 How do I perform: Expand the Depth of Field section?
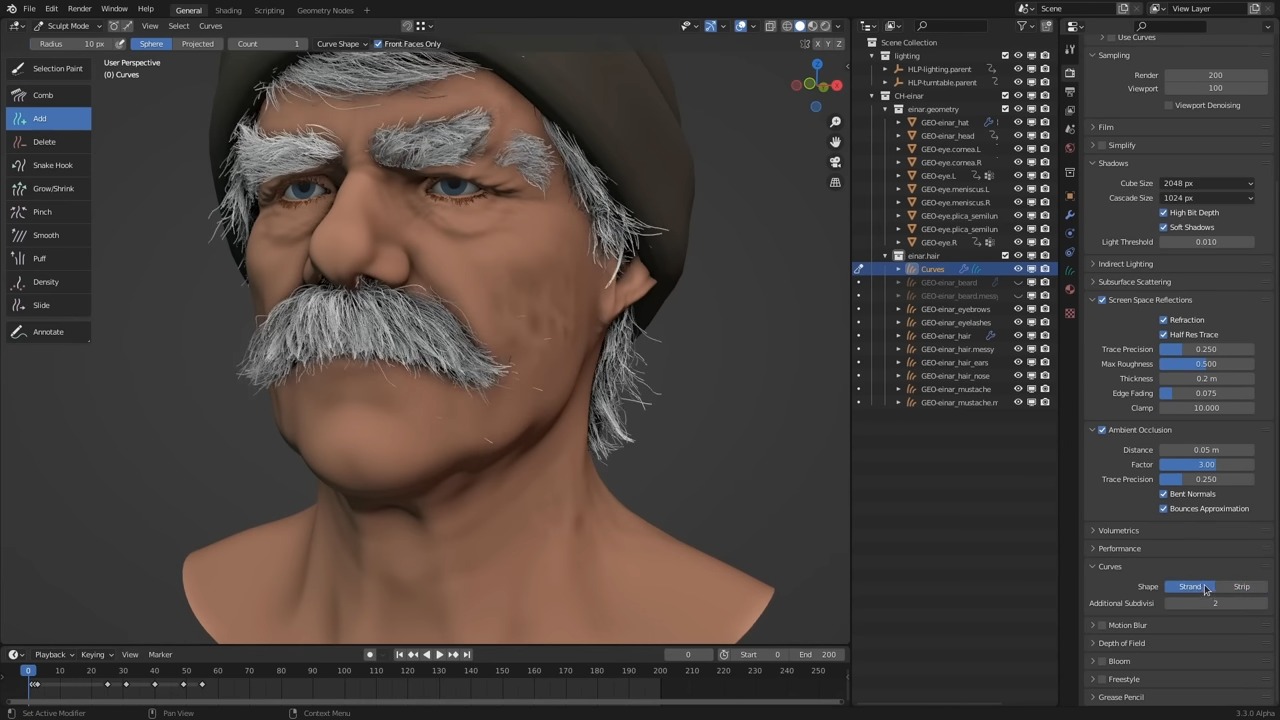point(1121,643)
